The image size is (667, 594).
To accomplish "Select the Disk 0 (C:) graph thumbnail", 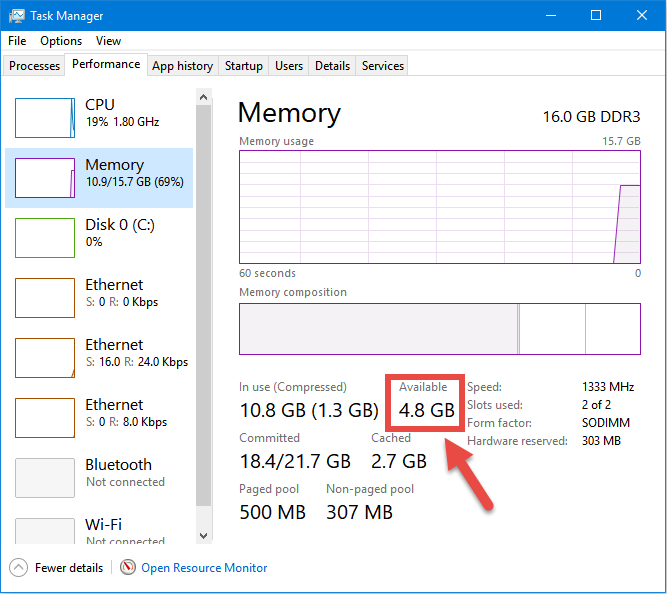I will pyautogui.click(x=45, y=238).
